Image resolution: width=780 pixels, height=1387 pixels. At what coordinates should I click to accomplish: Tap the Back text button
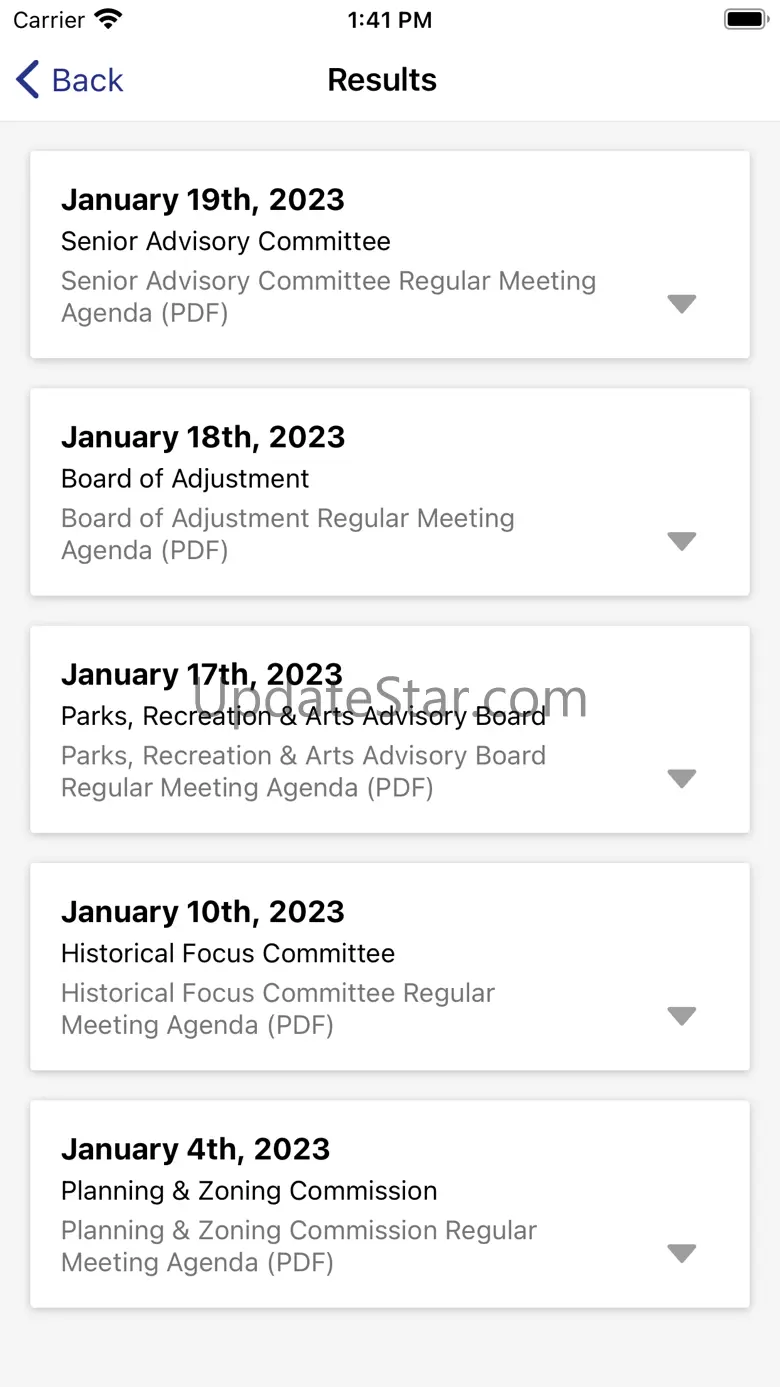click(x=87, y=80)
